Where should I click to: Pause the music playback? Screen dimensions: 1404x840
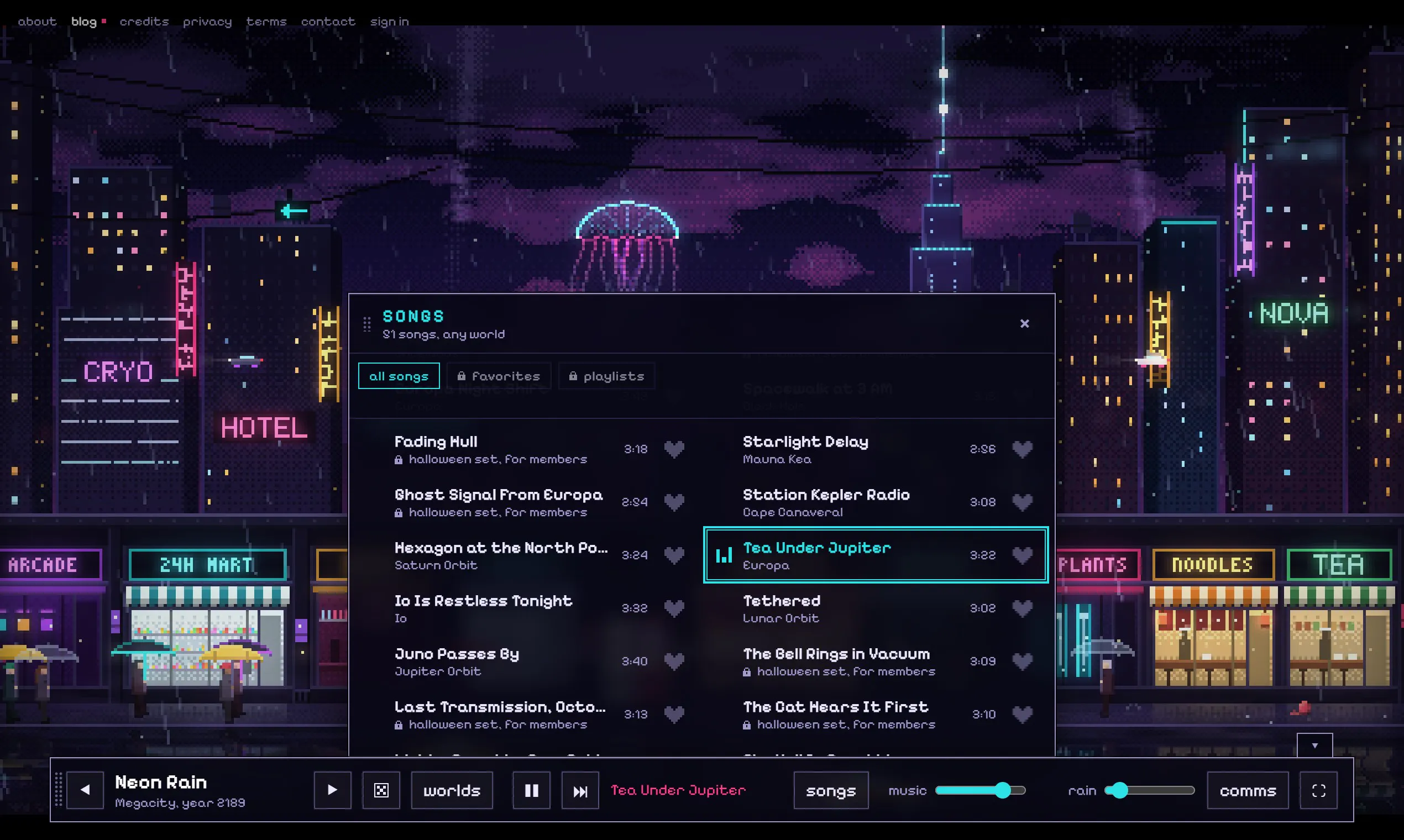[531, 790]
